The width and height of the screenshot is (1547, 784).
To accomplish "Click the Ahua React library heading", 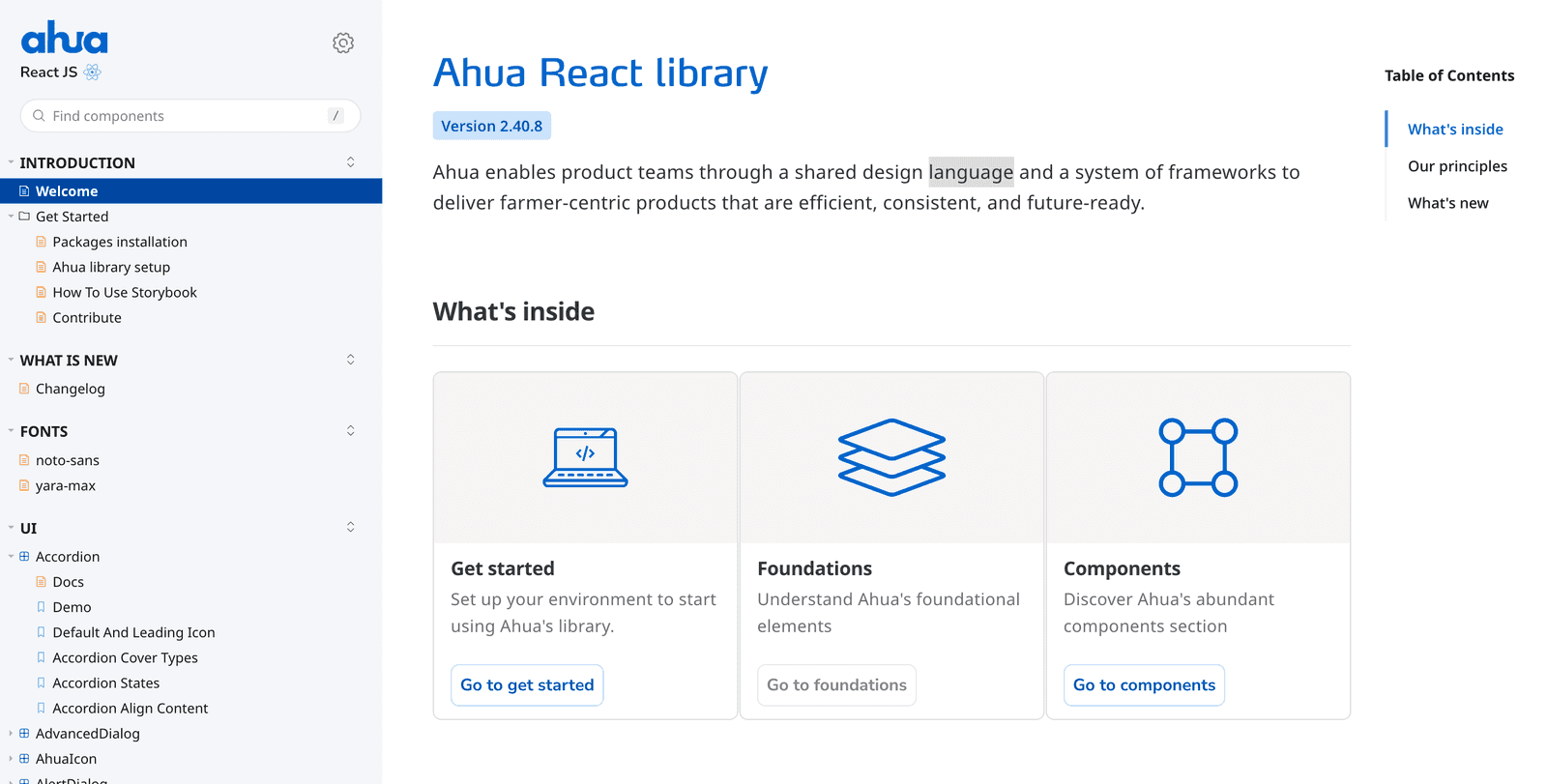I will 600,73.
